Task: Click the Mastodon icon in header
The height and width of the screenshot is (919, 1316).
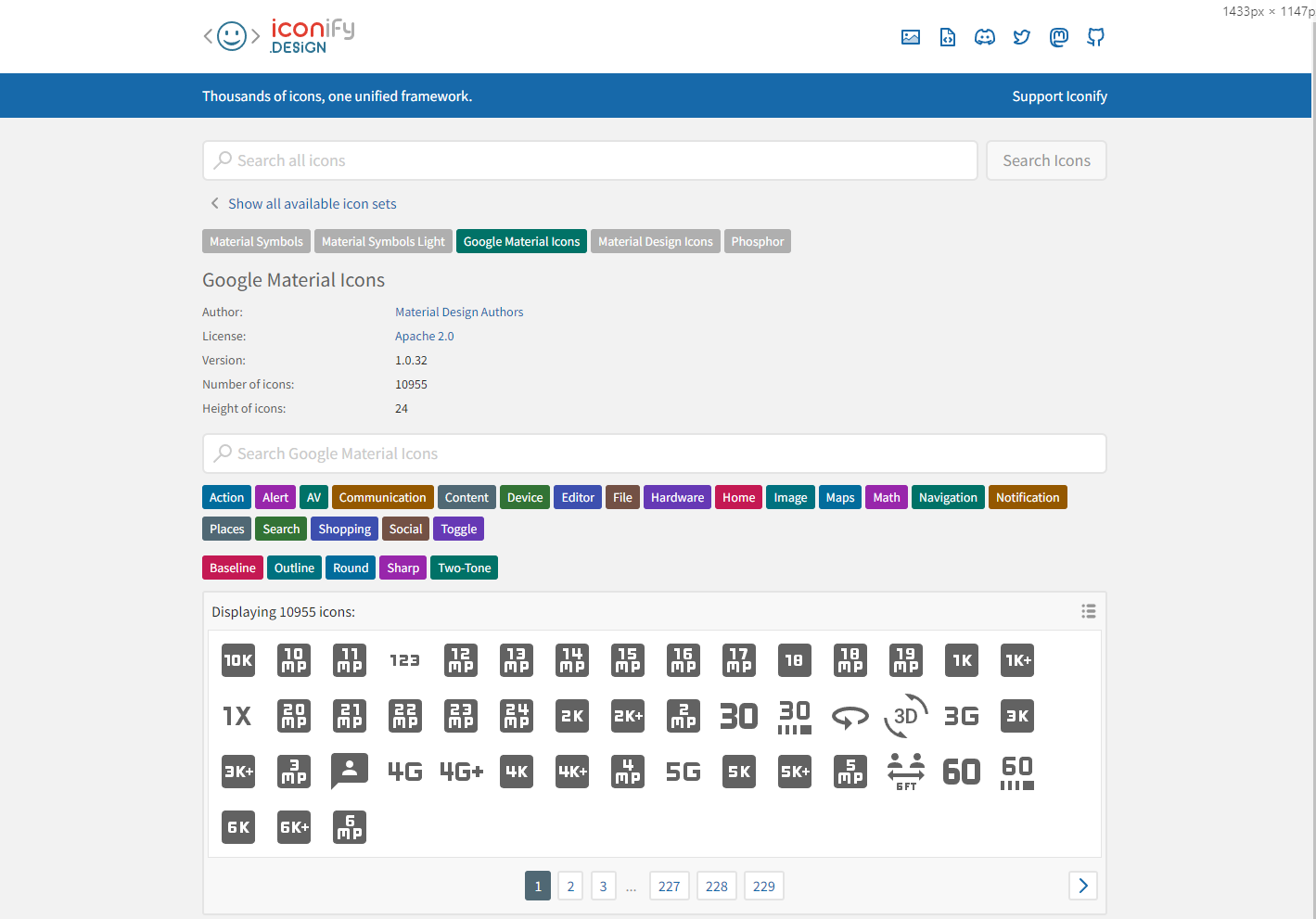Action: 1058,37
